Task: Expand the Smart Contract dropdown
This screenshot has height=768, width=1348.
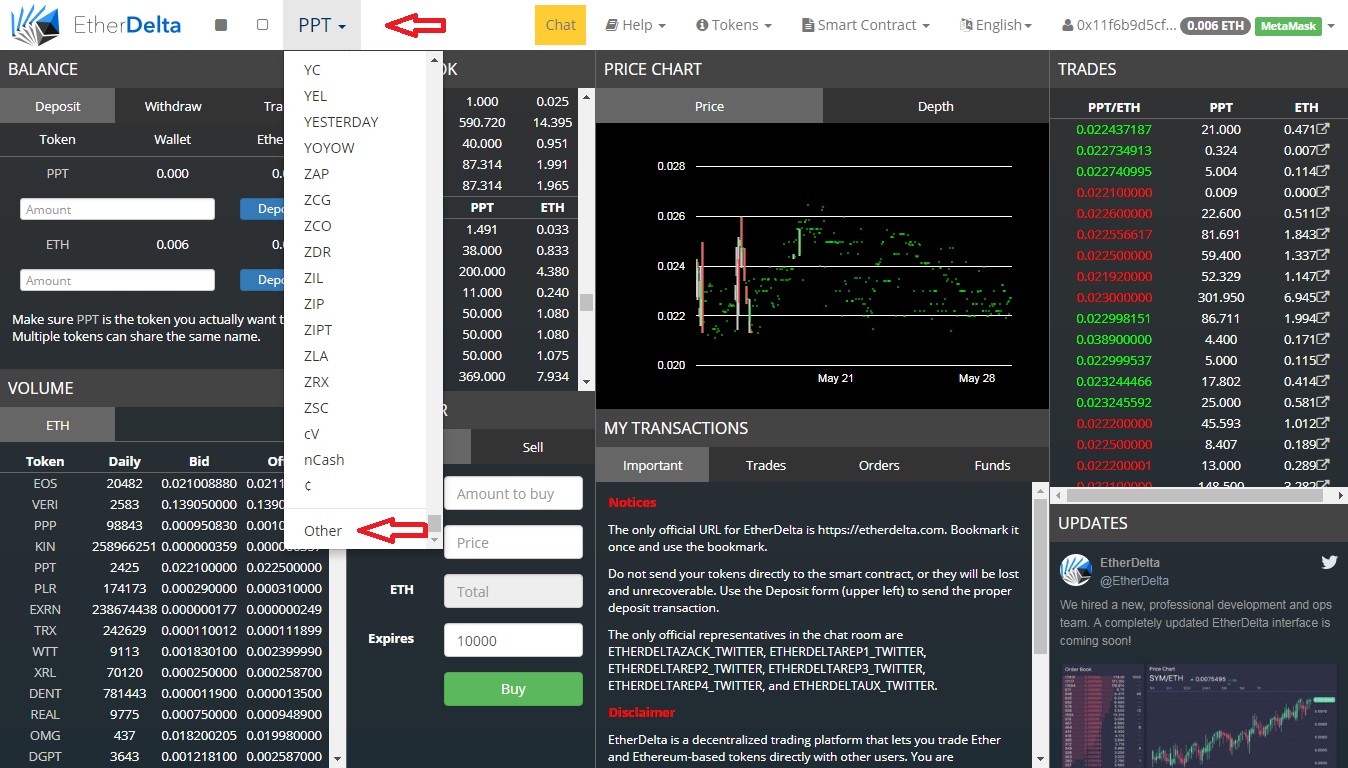Action: click(x=866, y=25)
